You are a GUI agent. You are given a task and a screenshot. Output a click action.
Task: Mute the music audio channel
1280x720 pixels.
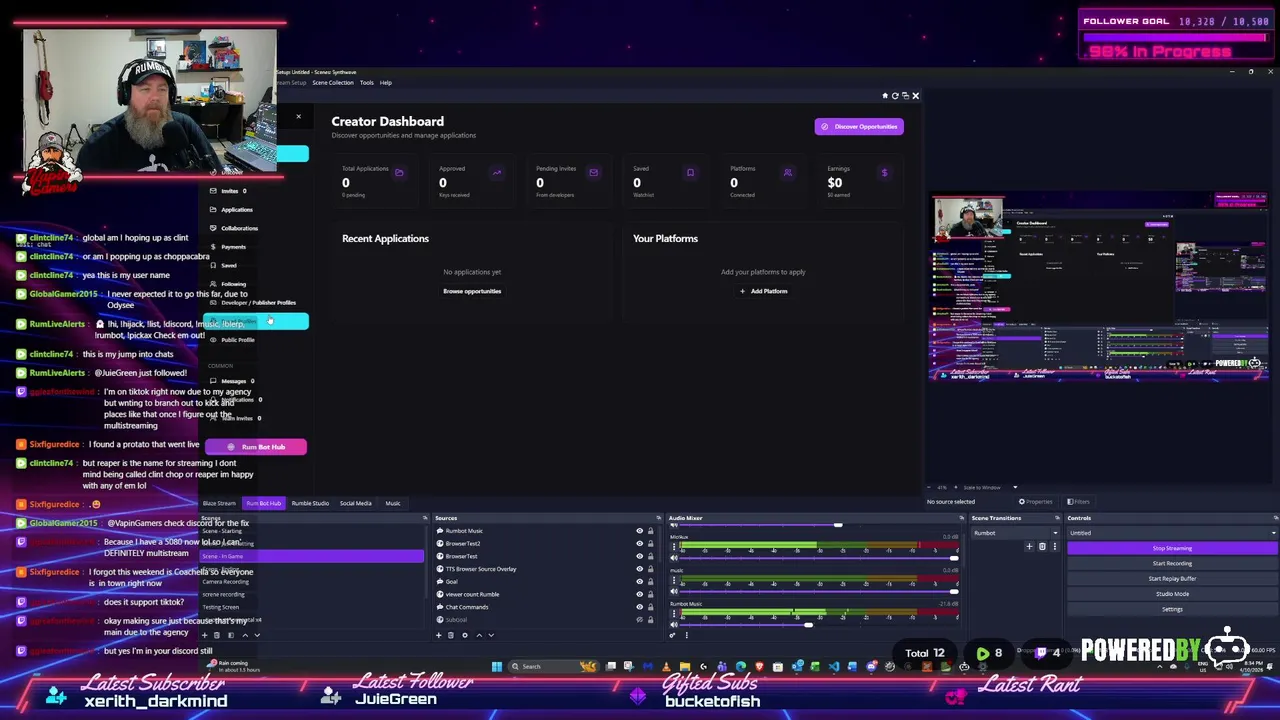click(673, 592)
